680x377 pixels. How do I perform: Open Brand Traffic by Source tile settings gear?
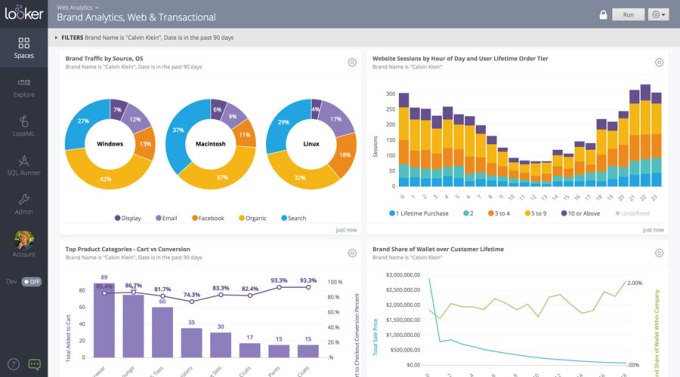352,62
